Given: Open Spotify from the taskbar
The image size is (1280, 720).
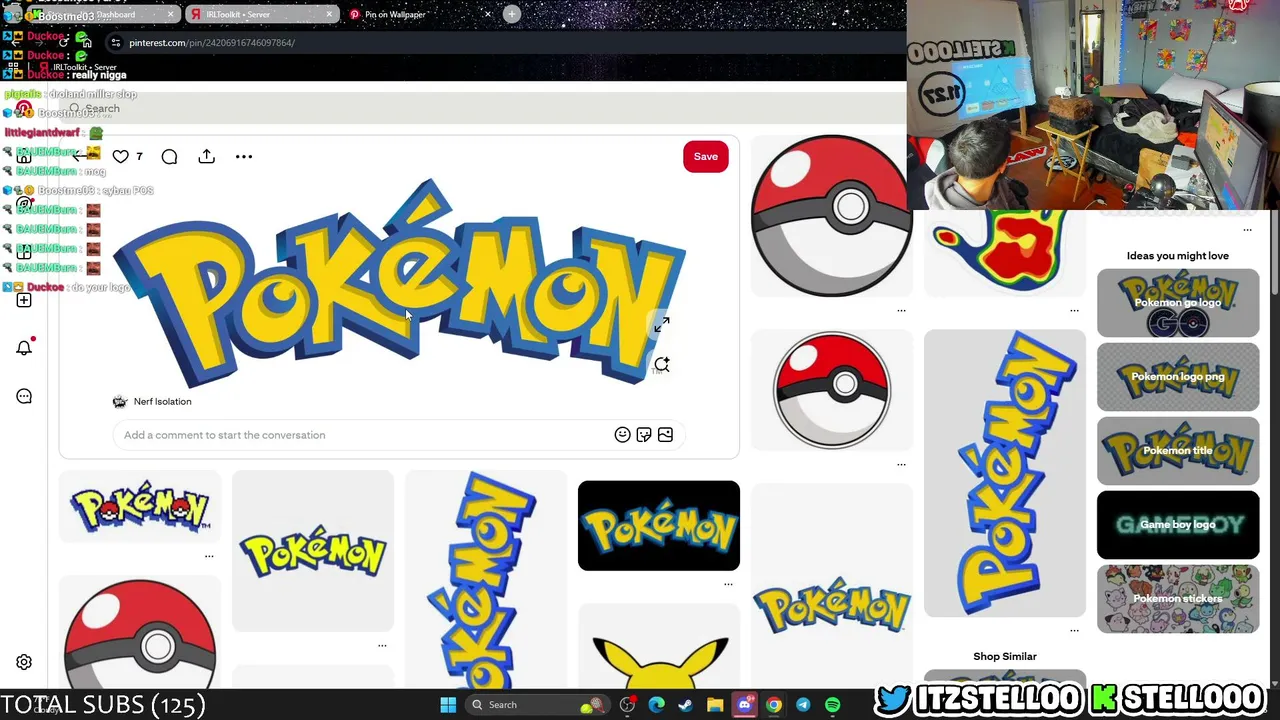Looking at the screenshot, I should (833, 705).
